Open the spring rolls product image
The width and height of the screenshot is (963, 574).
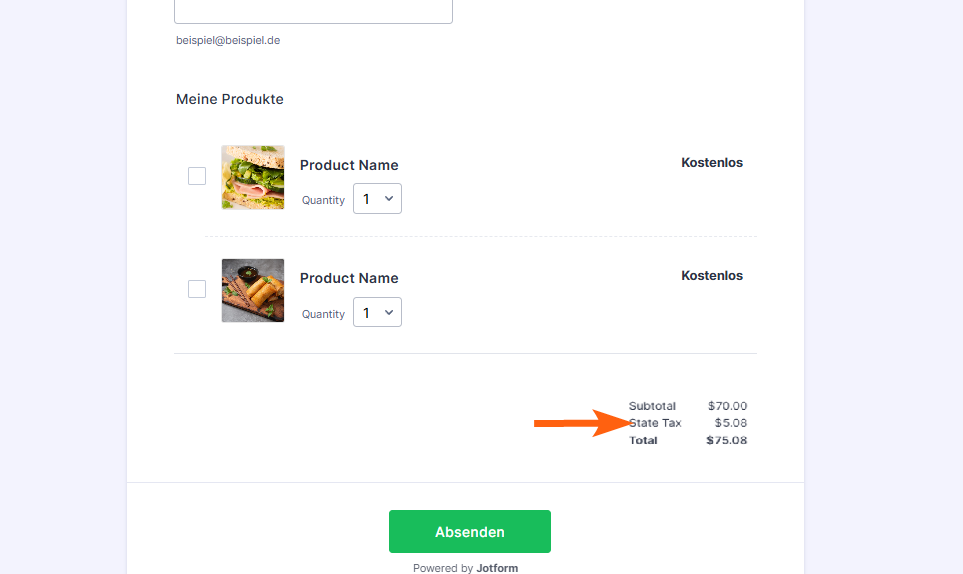253,290
